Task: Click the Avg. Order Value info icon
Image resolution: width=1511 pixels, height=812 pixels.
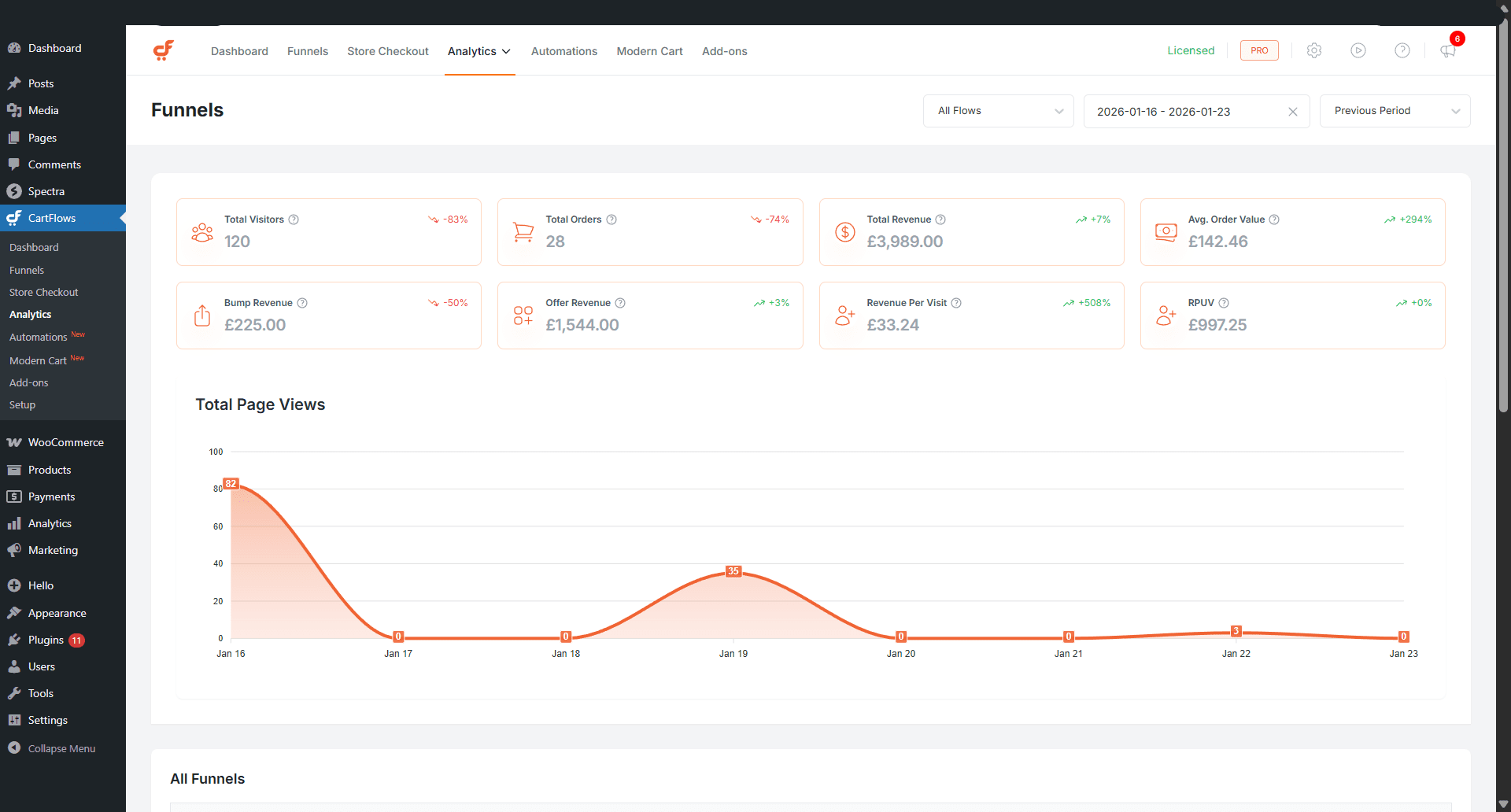Action: pyautogui.click(x=1274, y=220)
